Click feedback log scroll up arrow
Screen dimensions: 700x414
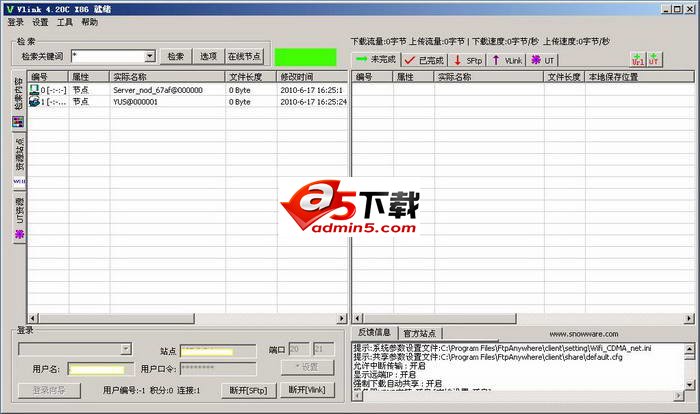[x=689, y=349]
